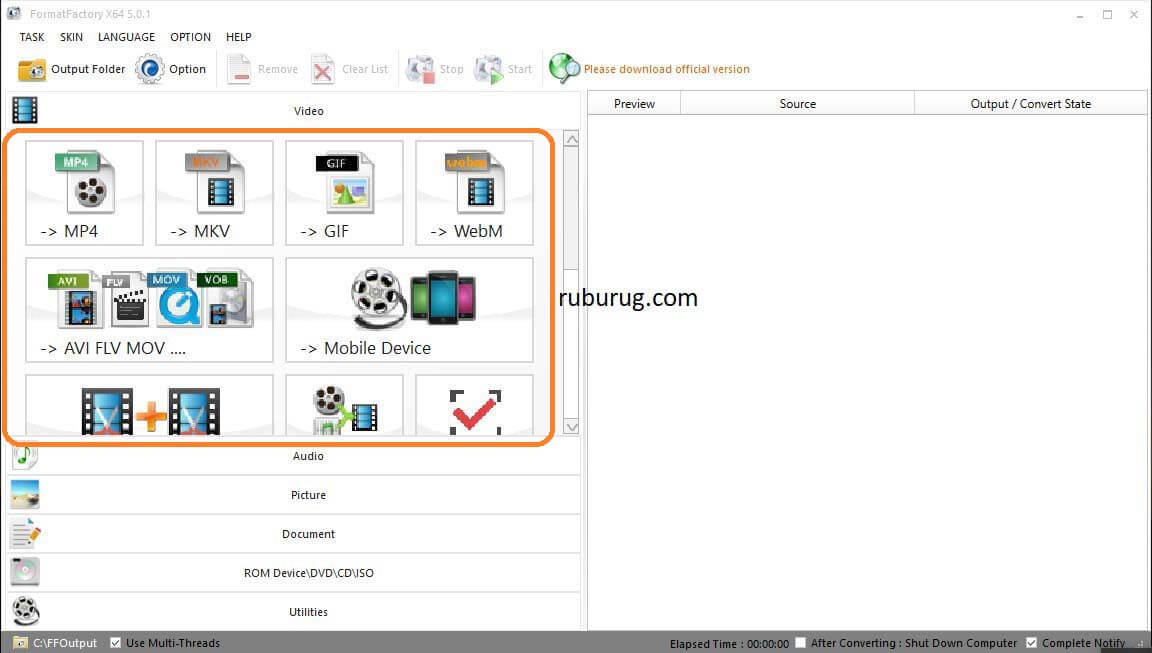1152x653 pixels.
Task: Choose the -> MKV conversion tile
Action: point(215,192)
